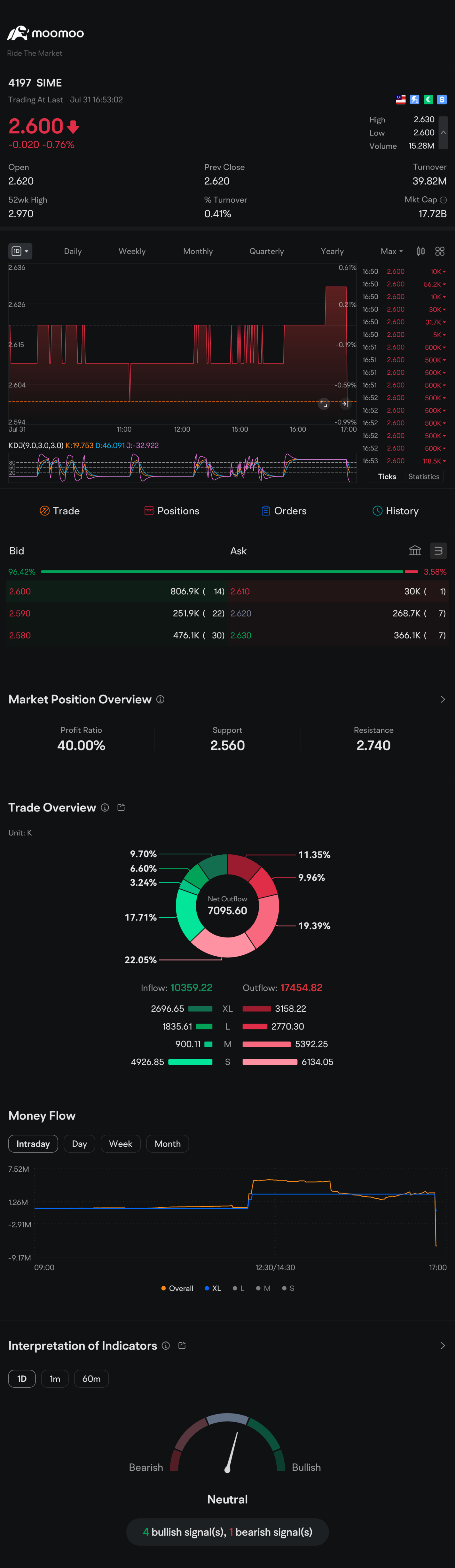Click the KDJ indicator label

35,446
